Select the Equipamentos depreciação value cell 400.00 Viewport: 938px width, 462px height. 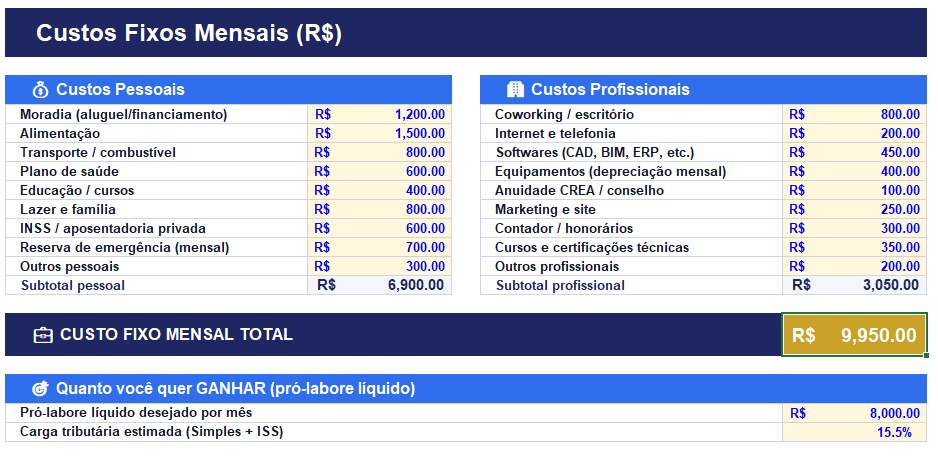tap(855, 172)
